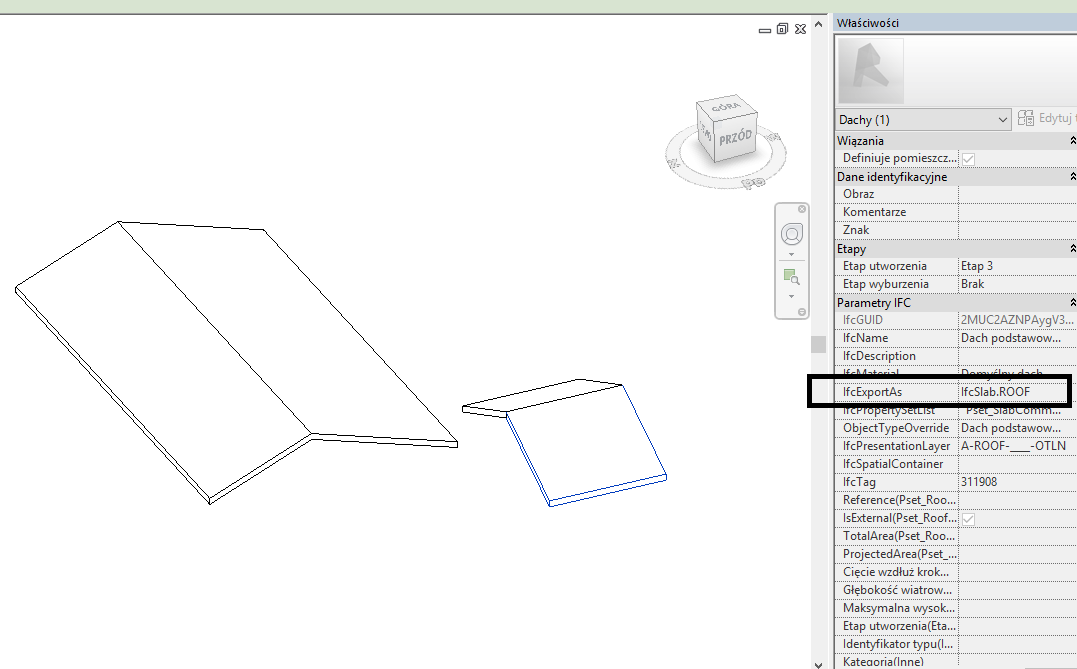The height and width of the screenshot is (669, 1077).
Task: Click the Właściwości panel title bar
Action: pos(955,23)
